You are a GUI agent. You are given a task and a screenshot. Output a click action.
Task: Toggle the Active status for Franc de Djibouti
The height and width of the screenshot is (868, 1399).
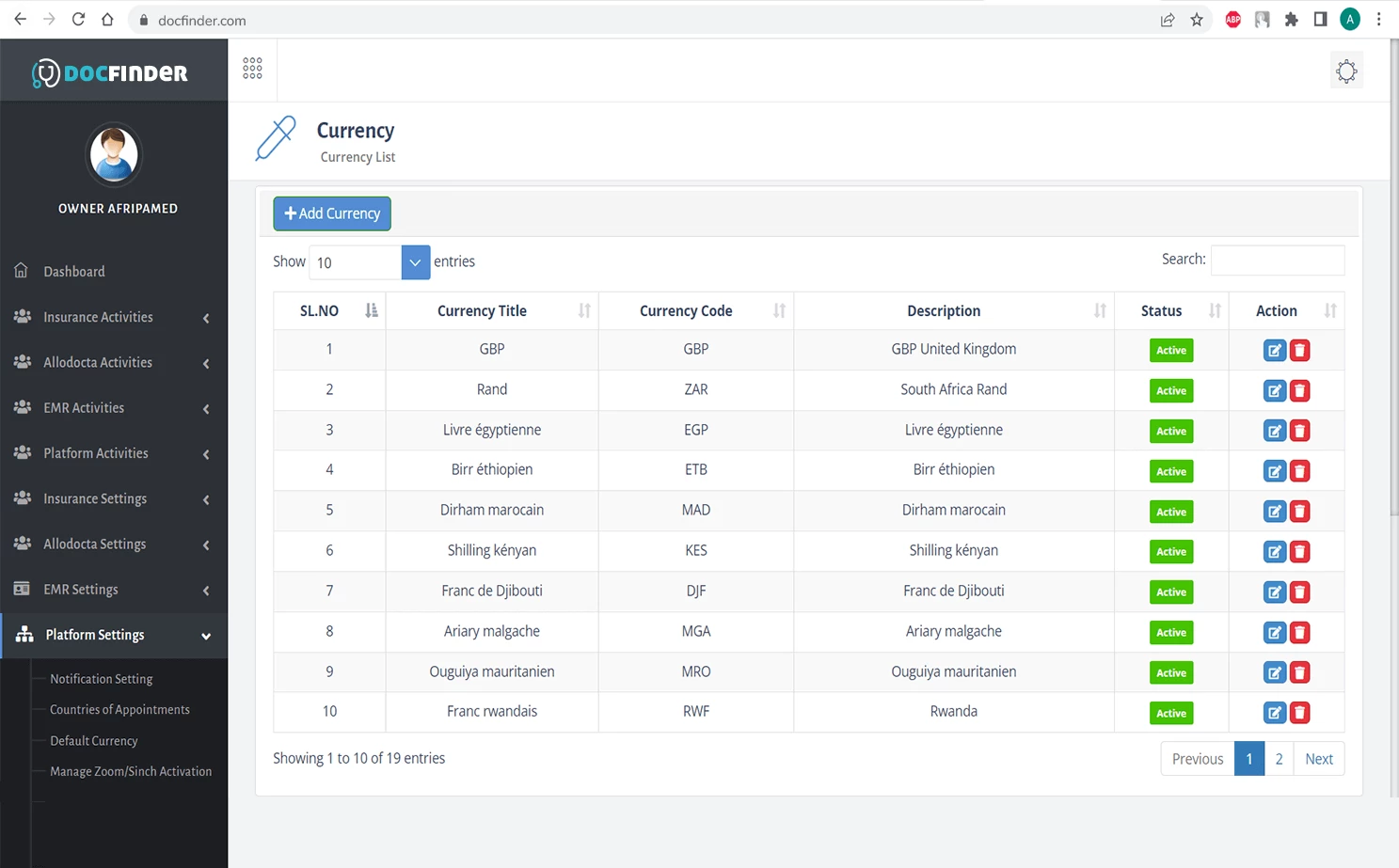(1170, 592)
